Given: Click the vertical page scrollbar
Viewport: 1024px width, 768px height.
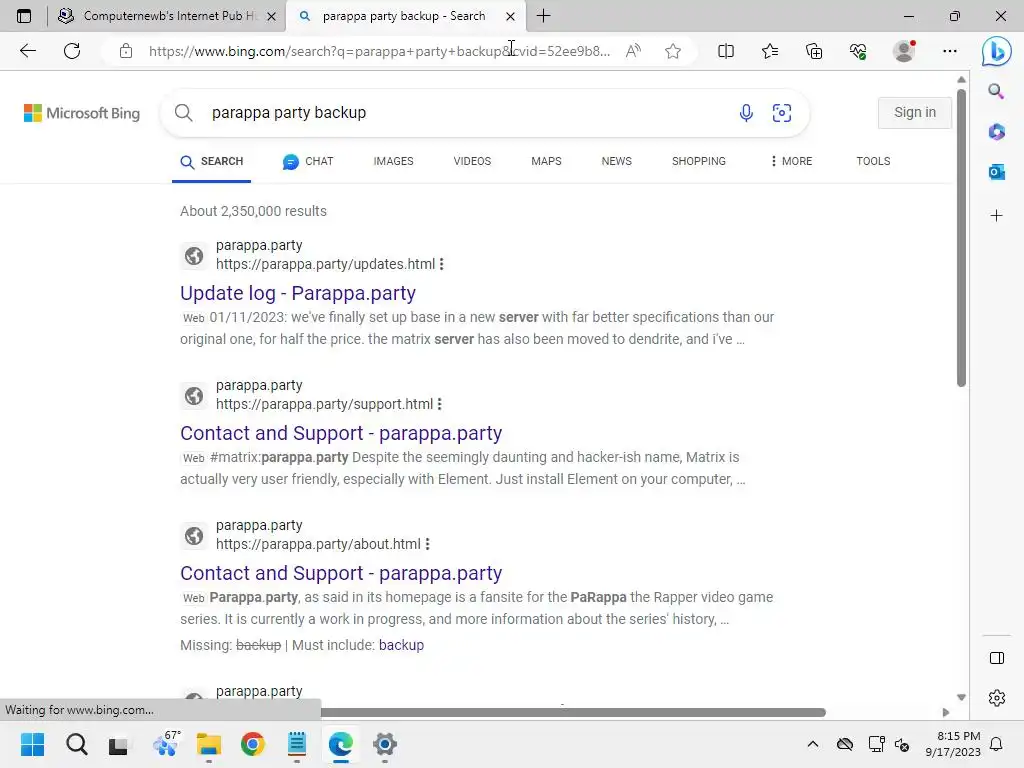Looking at the screenshot, I should (x=961, y=238).
